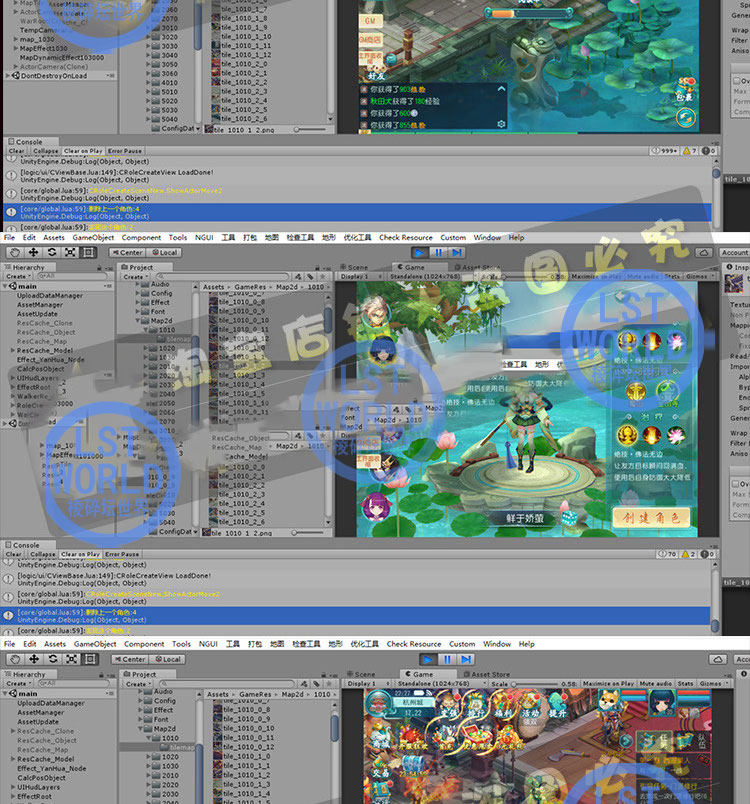Open Create dropdown in middle Hierarchy panel
Image resolution: width=750 pixels, height=804 pixels.
coord(17,276)
